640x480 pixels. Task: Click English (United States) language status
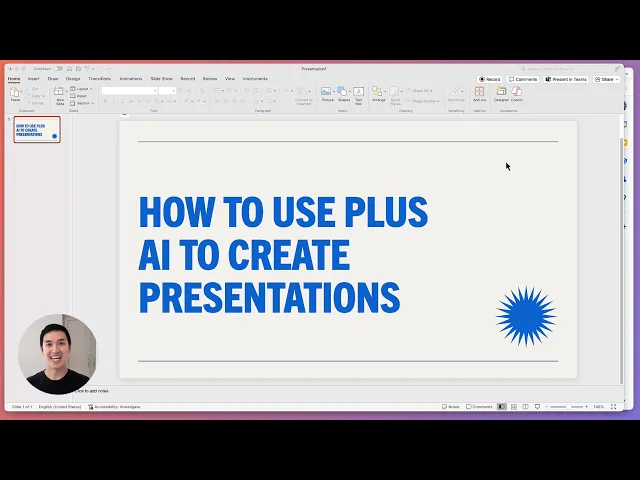click(60, 407)
